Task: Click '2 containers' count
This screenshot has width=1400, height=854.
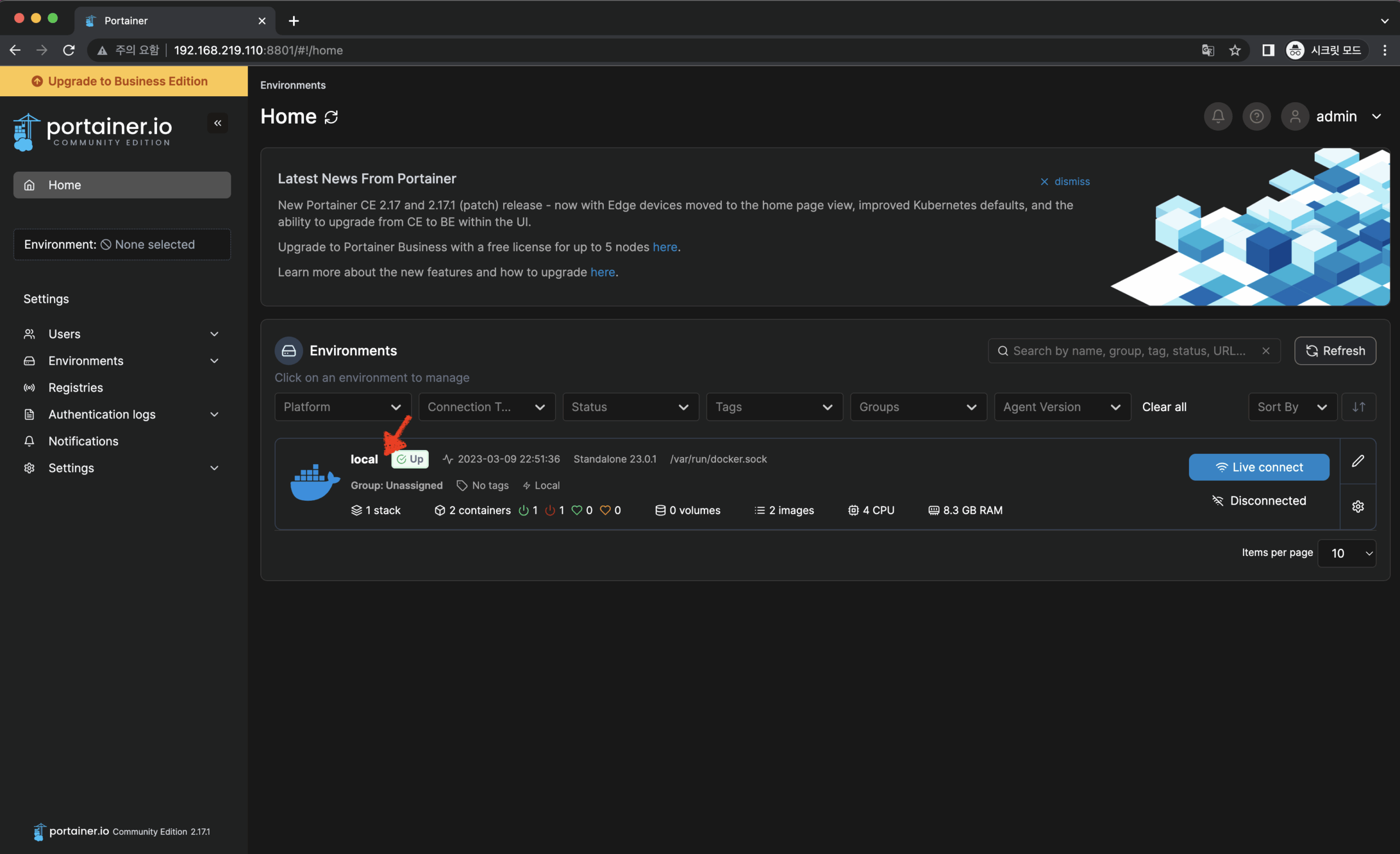Action: [x=472, y=510]
